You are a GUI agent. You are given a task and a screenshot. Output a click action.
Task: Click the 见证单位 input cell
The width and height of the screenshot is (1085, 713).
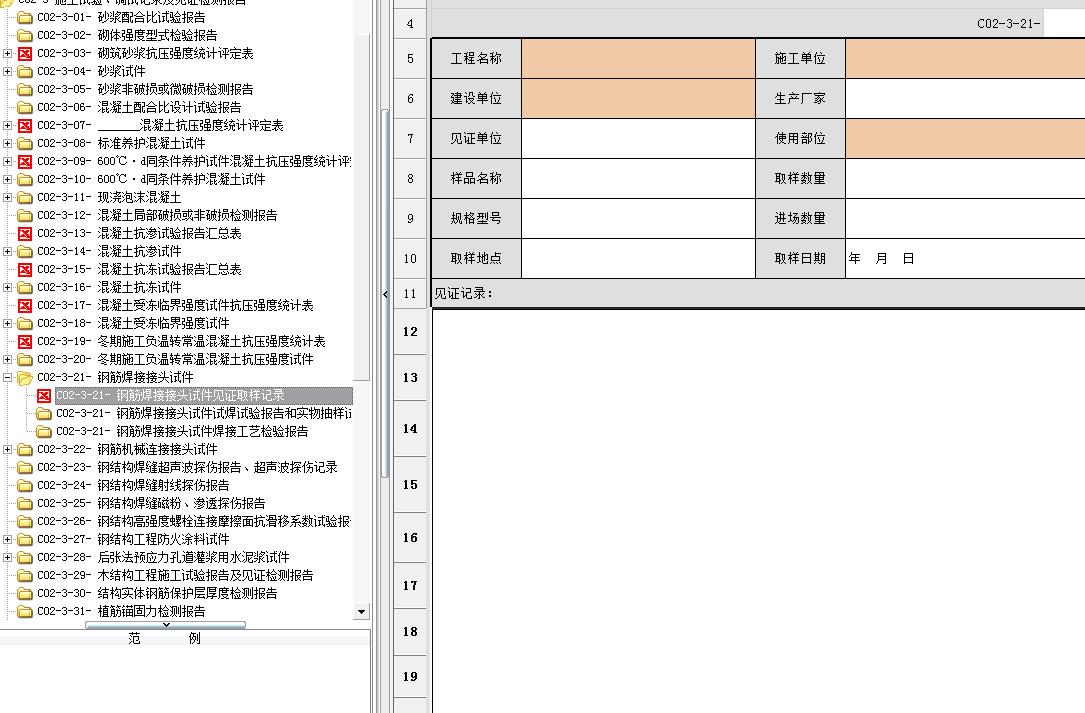click(x=638, y=138)
